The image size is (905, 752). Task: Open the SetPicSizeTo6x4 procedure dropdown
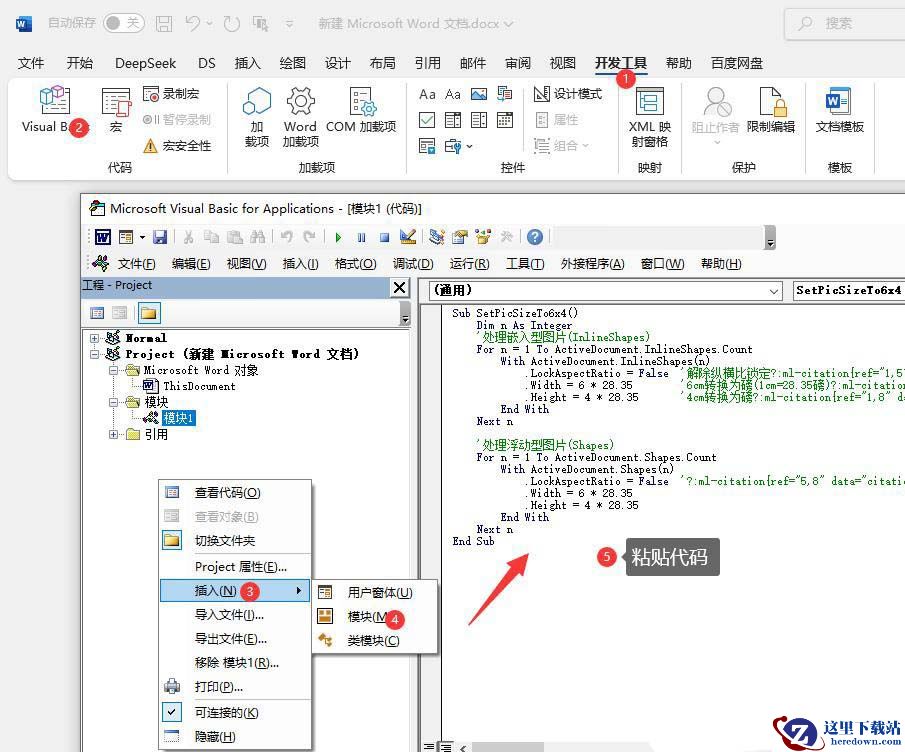pyautogui.click(x=848, y=291)
